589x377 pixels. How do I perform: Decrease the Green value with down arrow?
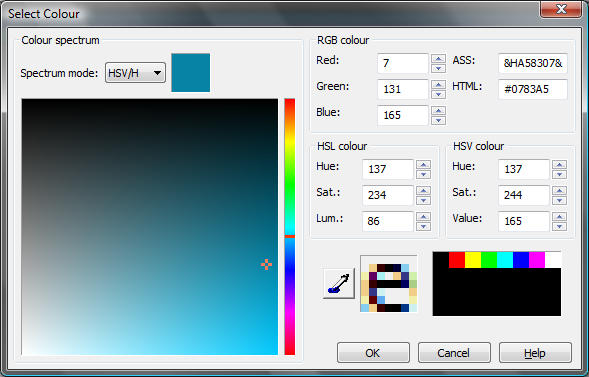[x=438, y=94]
